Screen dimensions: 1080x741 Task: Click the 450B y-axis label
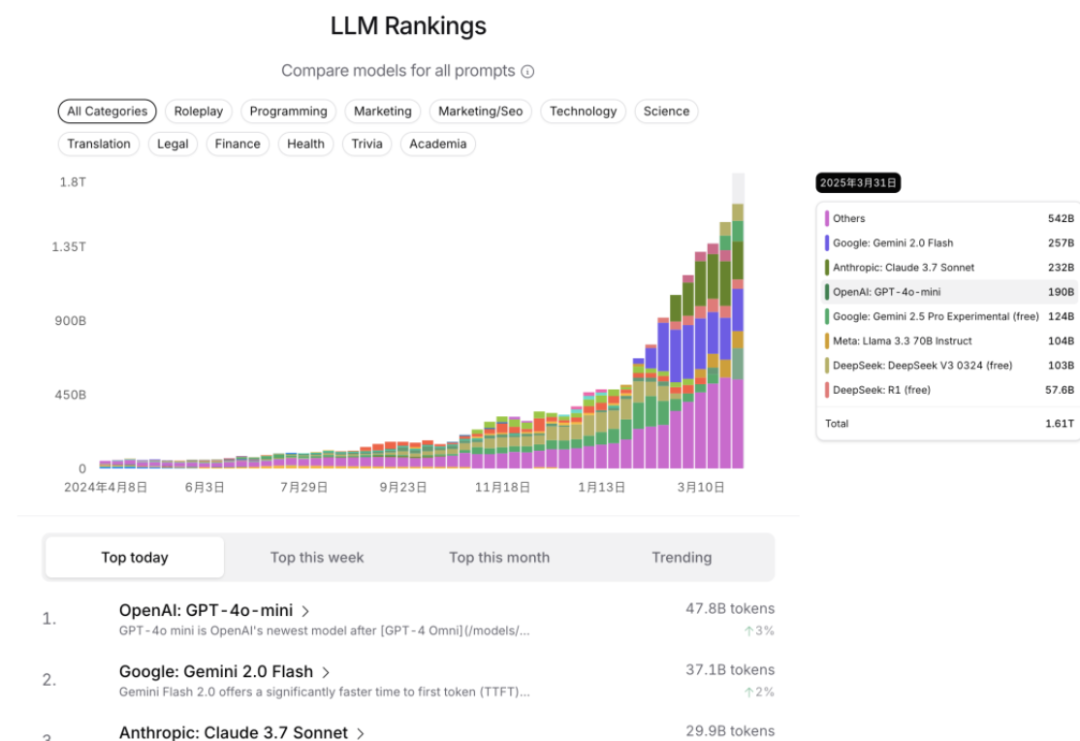(x=70, y=395)
